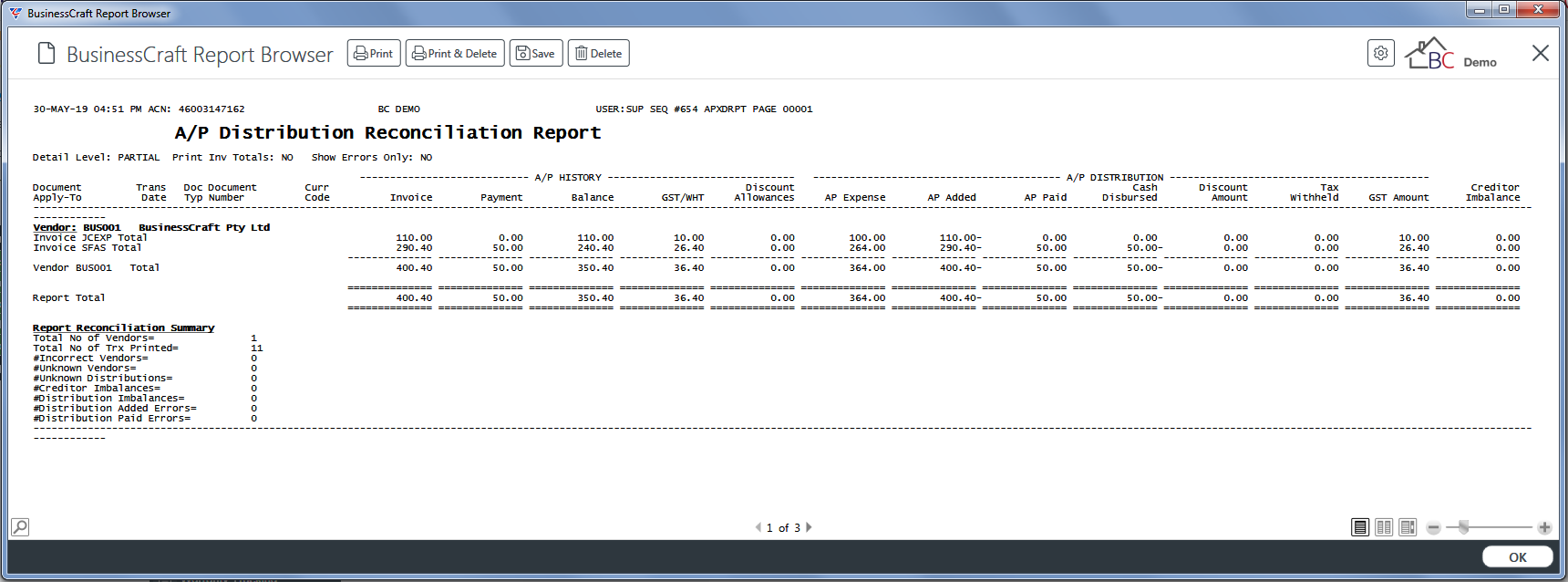Click the 'Curr Code' column header
The width and height of the screenshot is (1568, 582).
[x=317, y=192]
